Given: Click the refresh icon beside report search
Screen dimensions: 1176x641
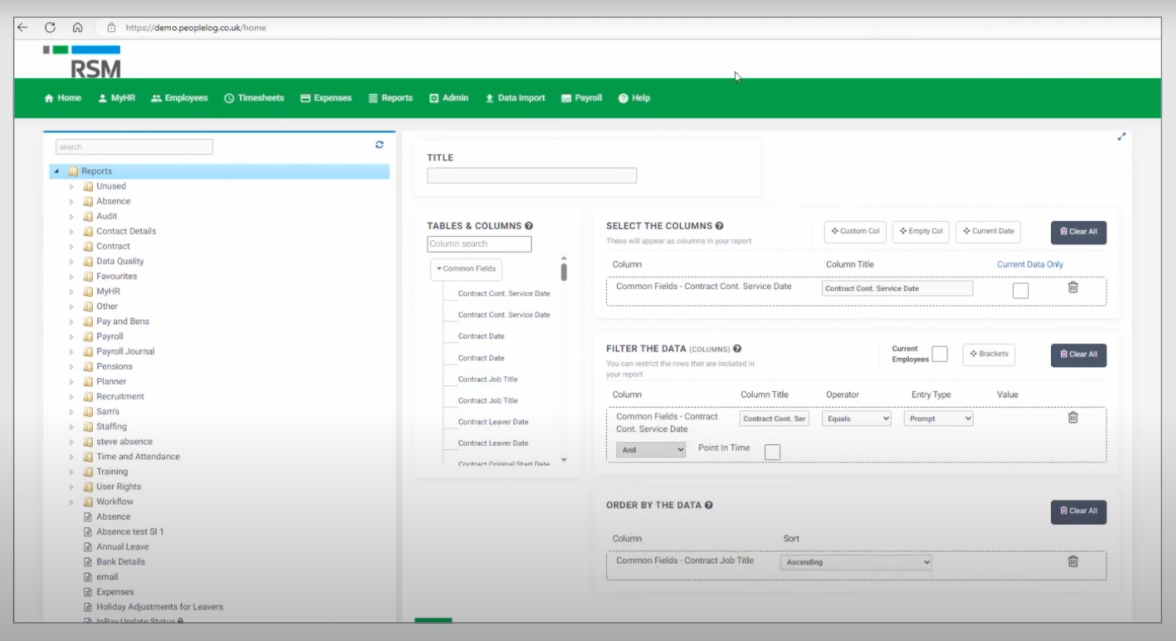Looking at the screenshot, I should point(380,145).
